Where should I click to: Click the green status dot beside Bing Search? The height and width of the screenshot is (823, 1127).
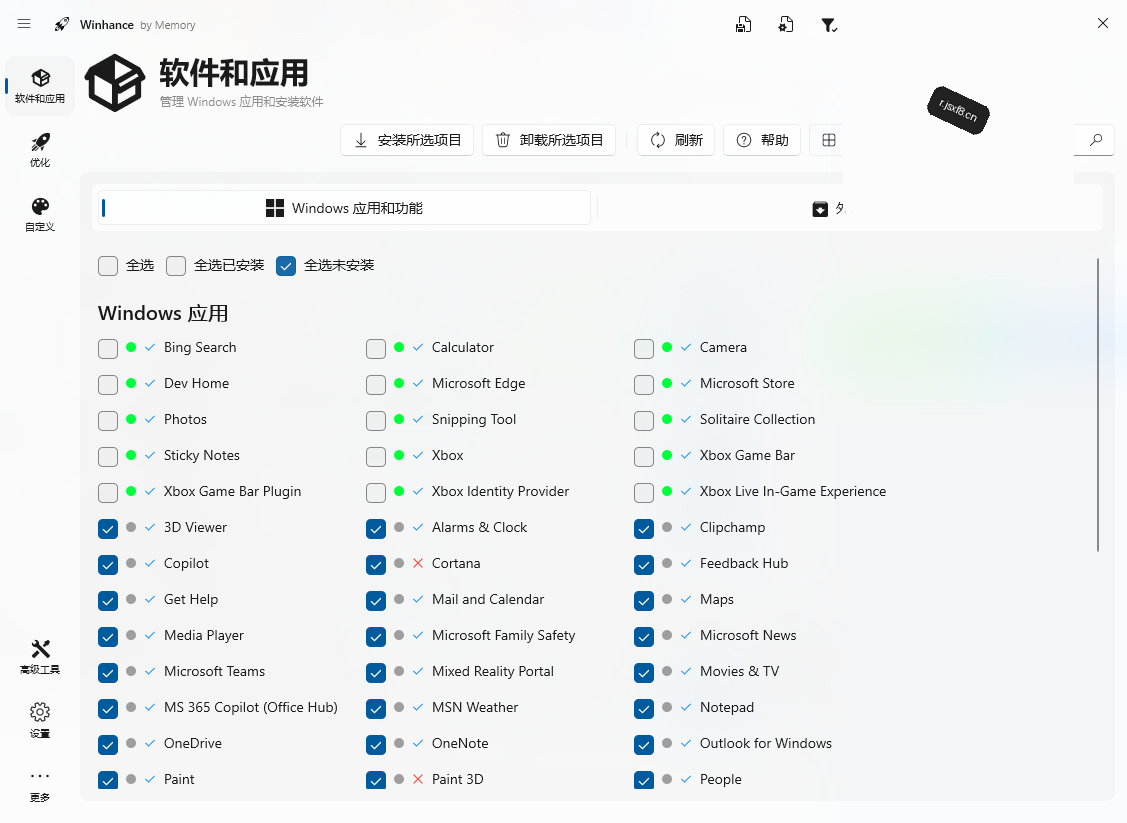(131, 346)
